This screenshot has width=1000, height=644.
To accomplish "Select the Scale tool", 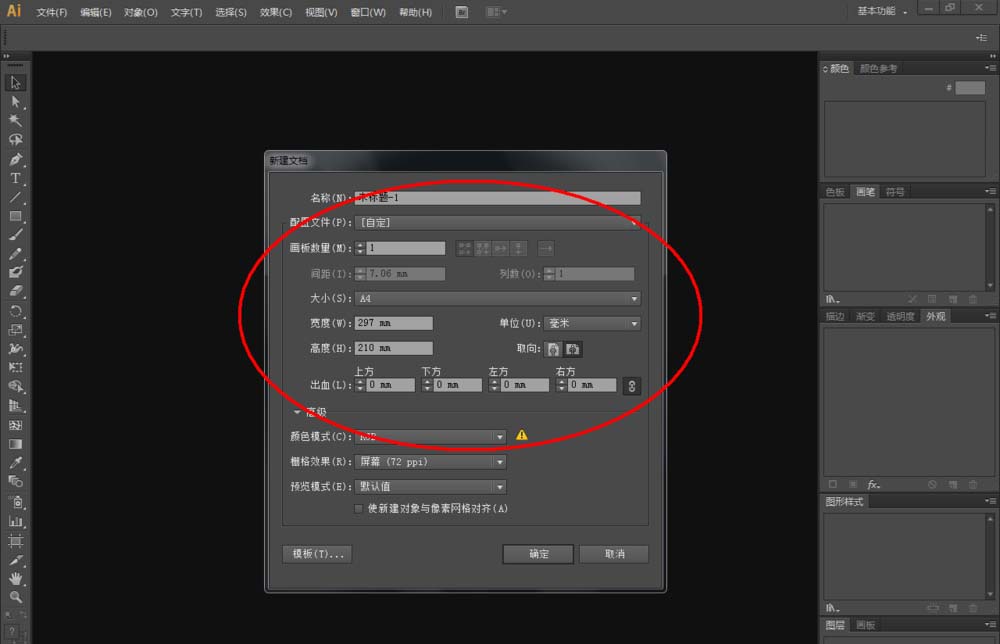I will tap(15, 330).
